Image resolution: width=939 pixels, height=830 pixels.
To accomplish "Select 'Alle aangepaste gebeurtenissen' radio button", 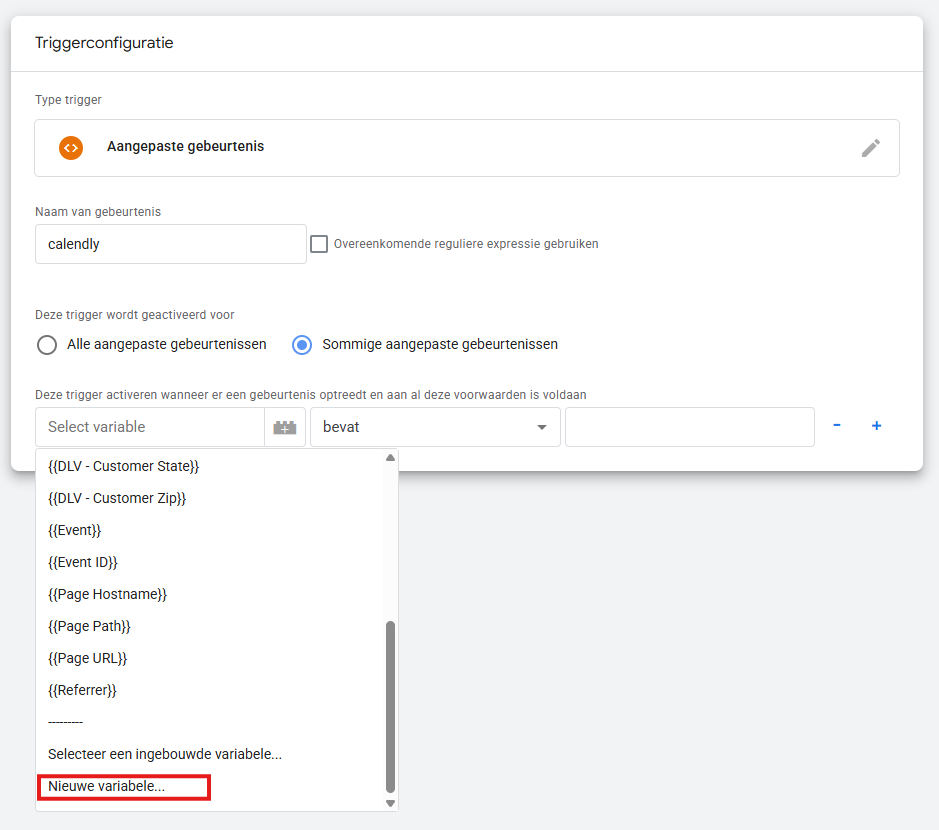I will point(47,345).
